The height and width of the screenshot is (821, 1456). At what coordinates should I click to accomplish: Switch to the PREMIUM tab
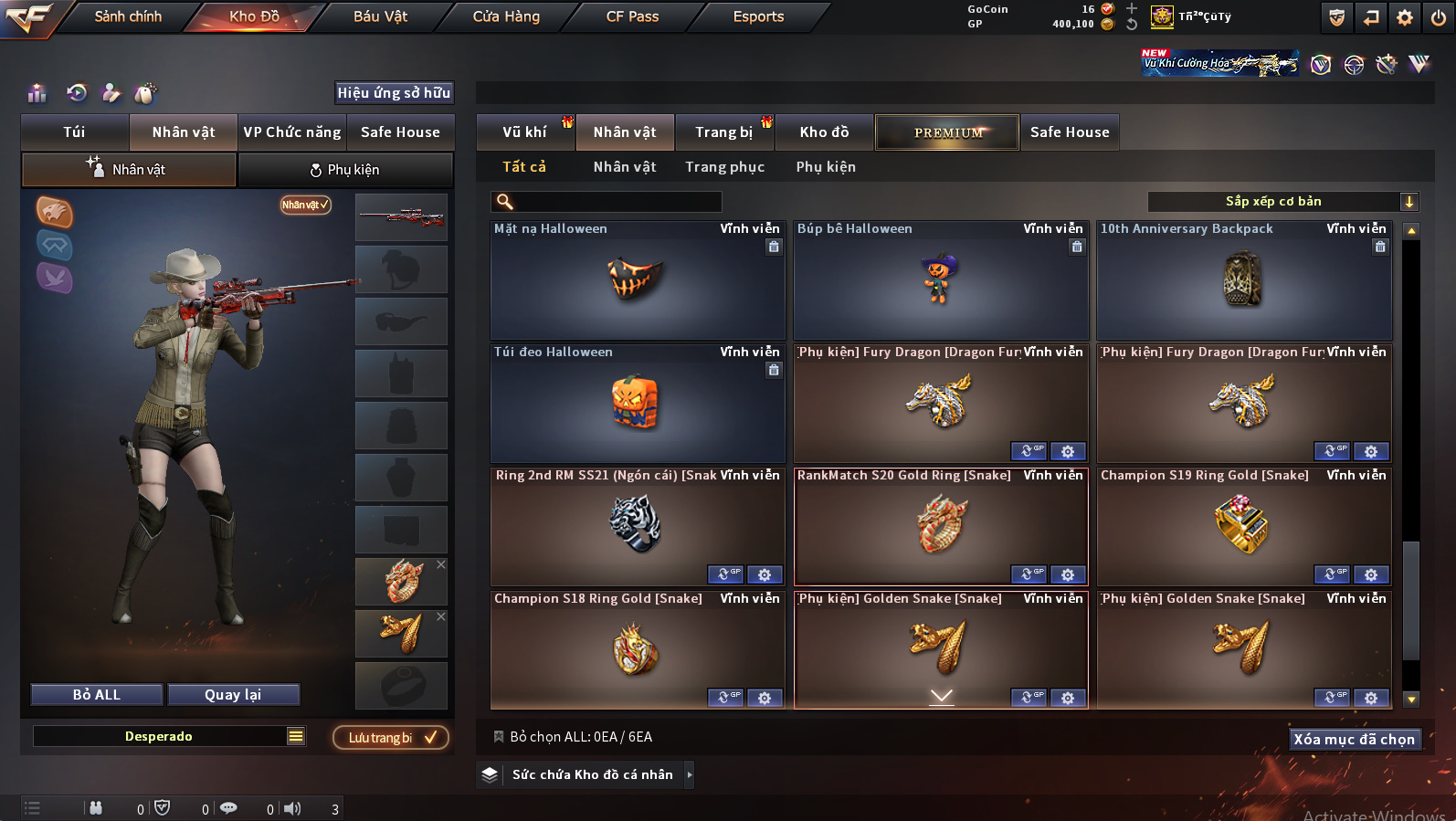coord(947,132)
